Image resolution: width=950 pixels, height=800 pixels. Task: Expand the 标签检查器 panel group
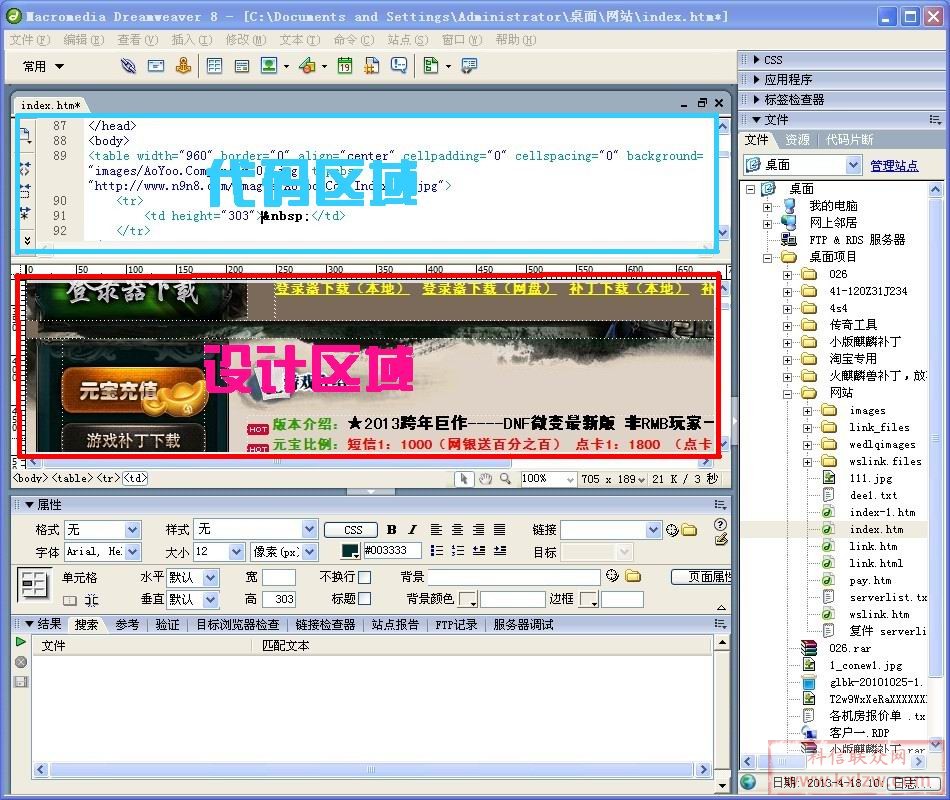point(757,99)
